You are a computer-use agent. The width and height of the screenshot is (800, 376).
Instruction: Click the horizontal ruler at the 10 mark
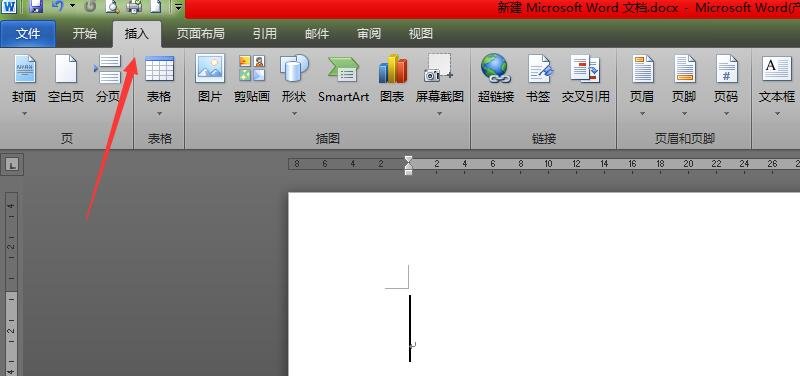(x=548, y=164)
